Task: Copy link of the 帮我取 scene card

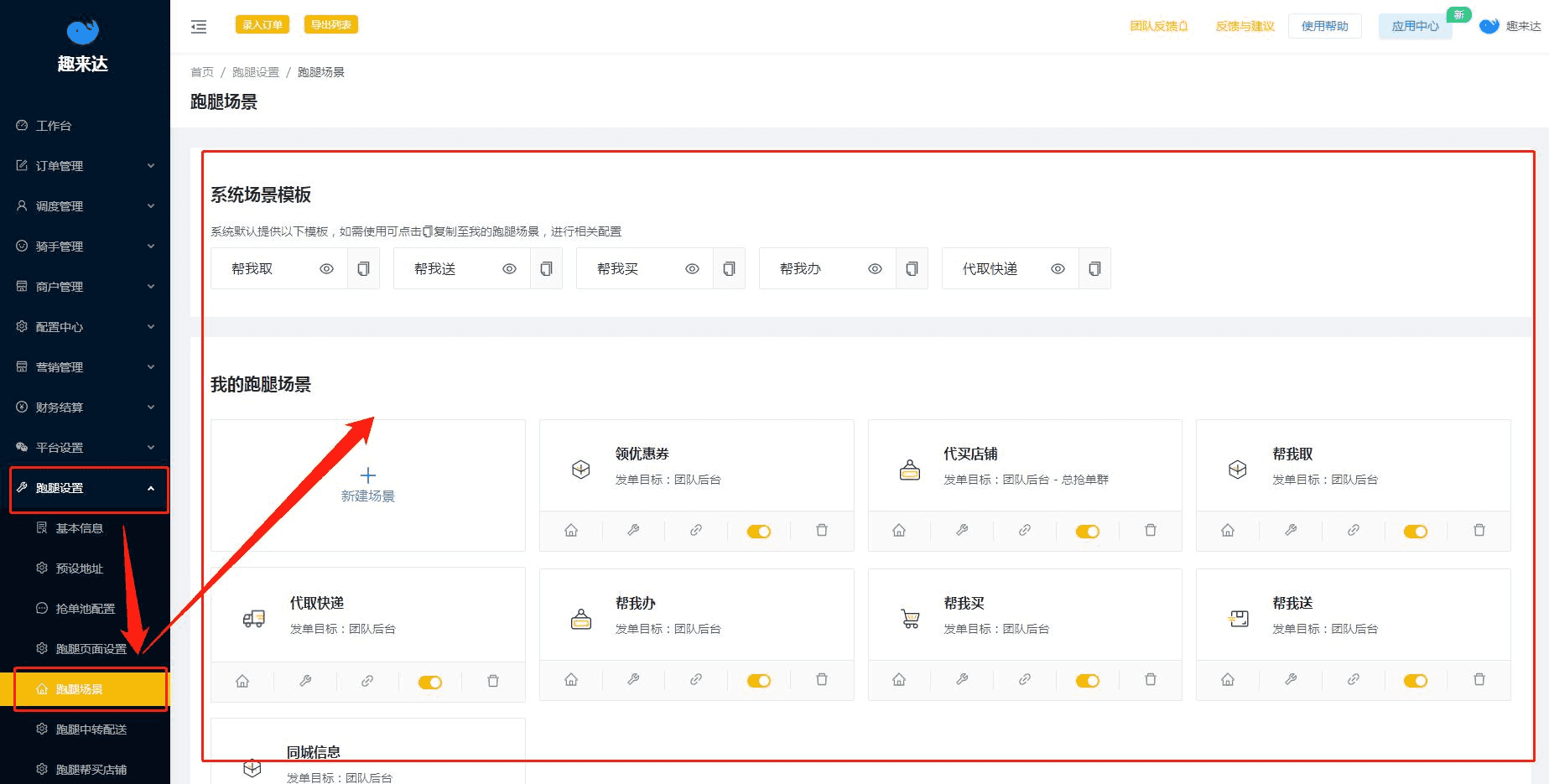Action: (1354, 530)
